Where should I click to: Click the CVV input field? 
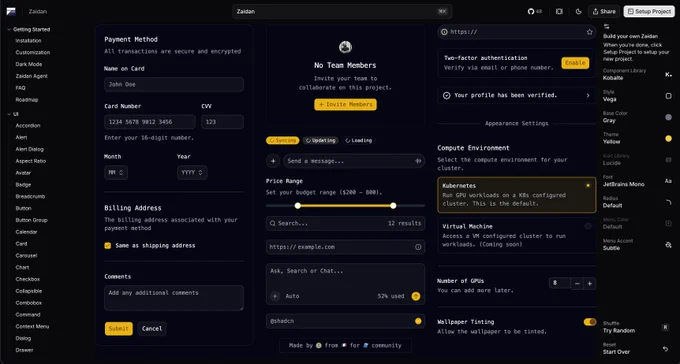[x=222, y=122]
